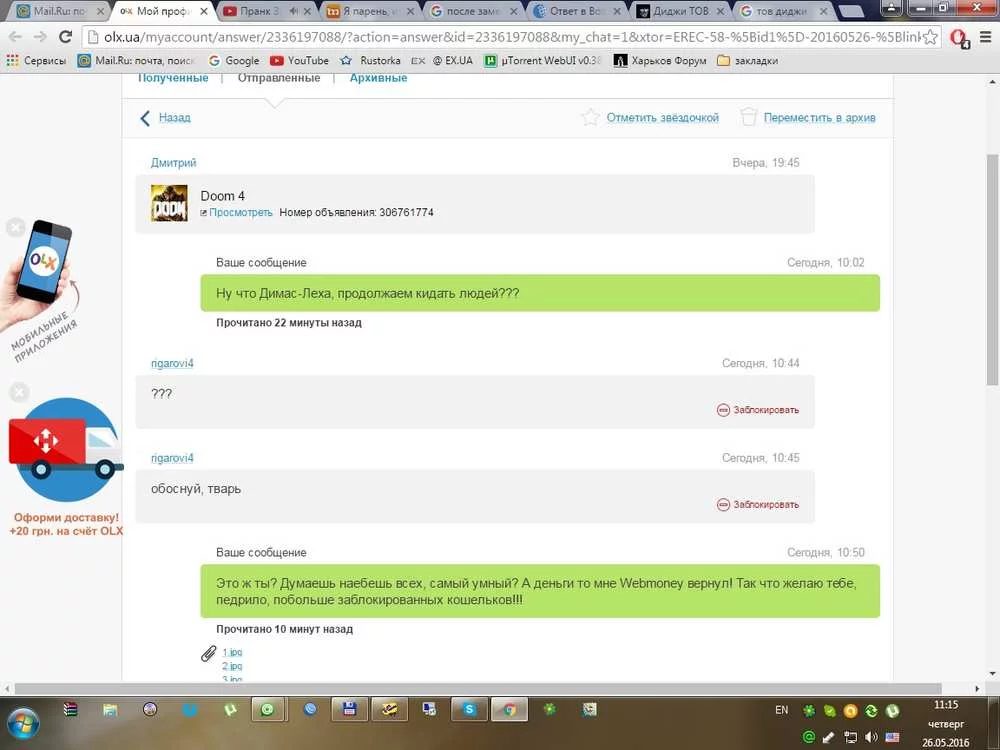The width and height of the screenshot is (1000, 750).
Task: Open the OLX mobile apps promo
Action: point(43,290)
